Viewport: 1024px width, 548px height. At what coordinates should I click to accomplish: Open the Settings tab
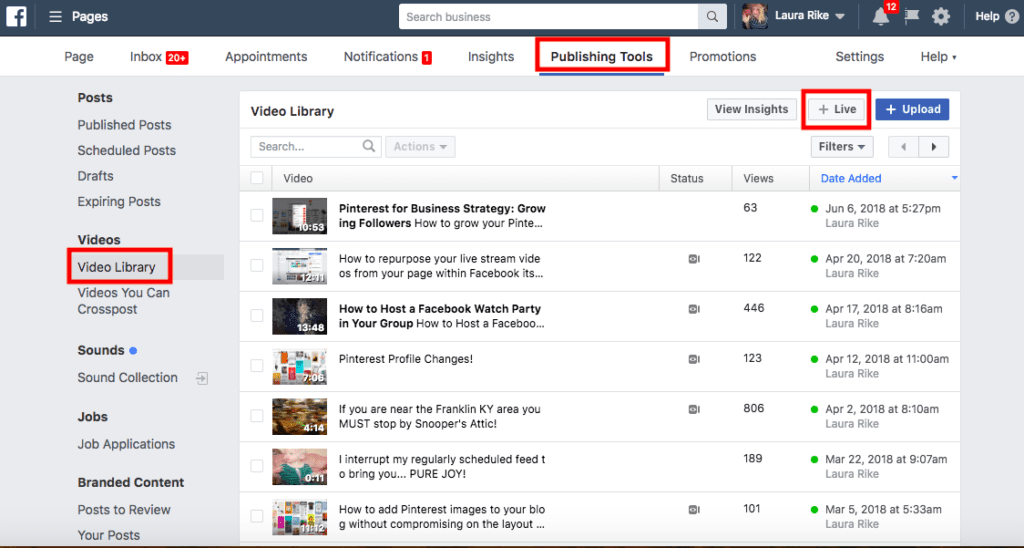point(859,57)
